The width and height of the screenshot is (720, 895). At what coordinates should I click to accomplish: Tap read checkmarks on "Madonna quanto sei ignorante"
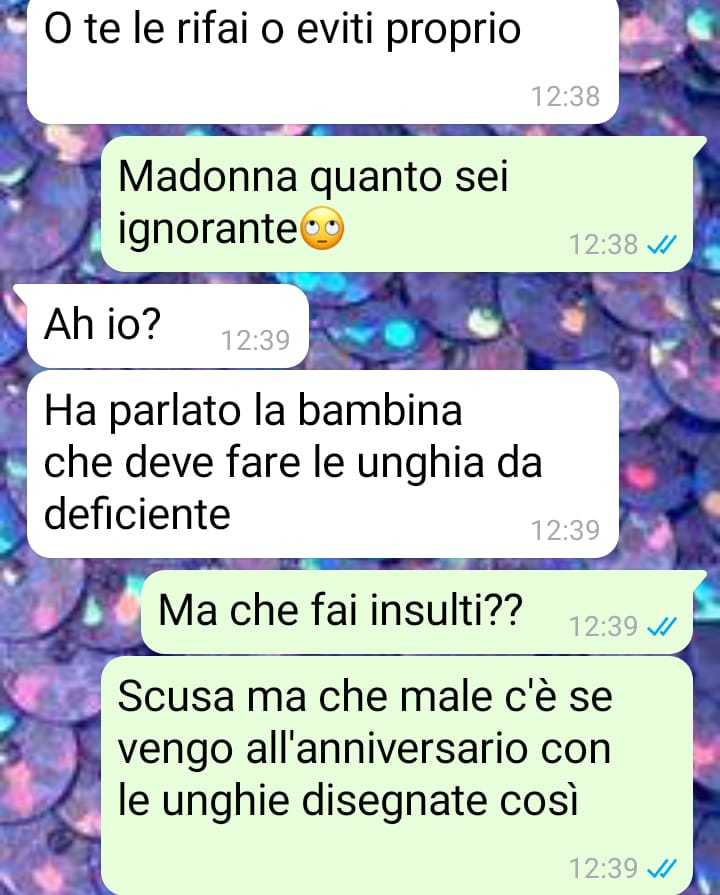662,245
